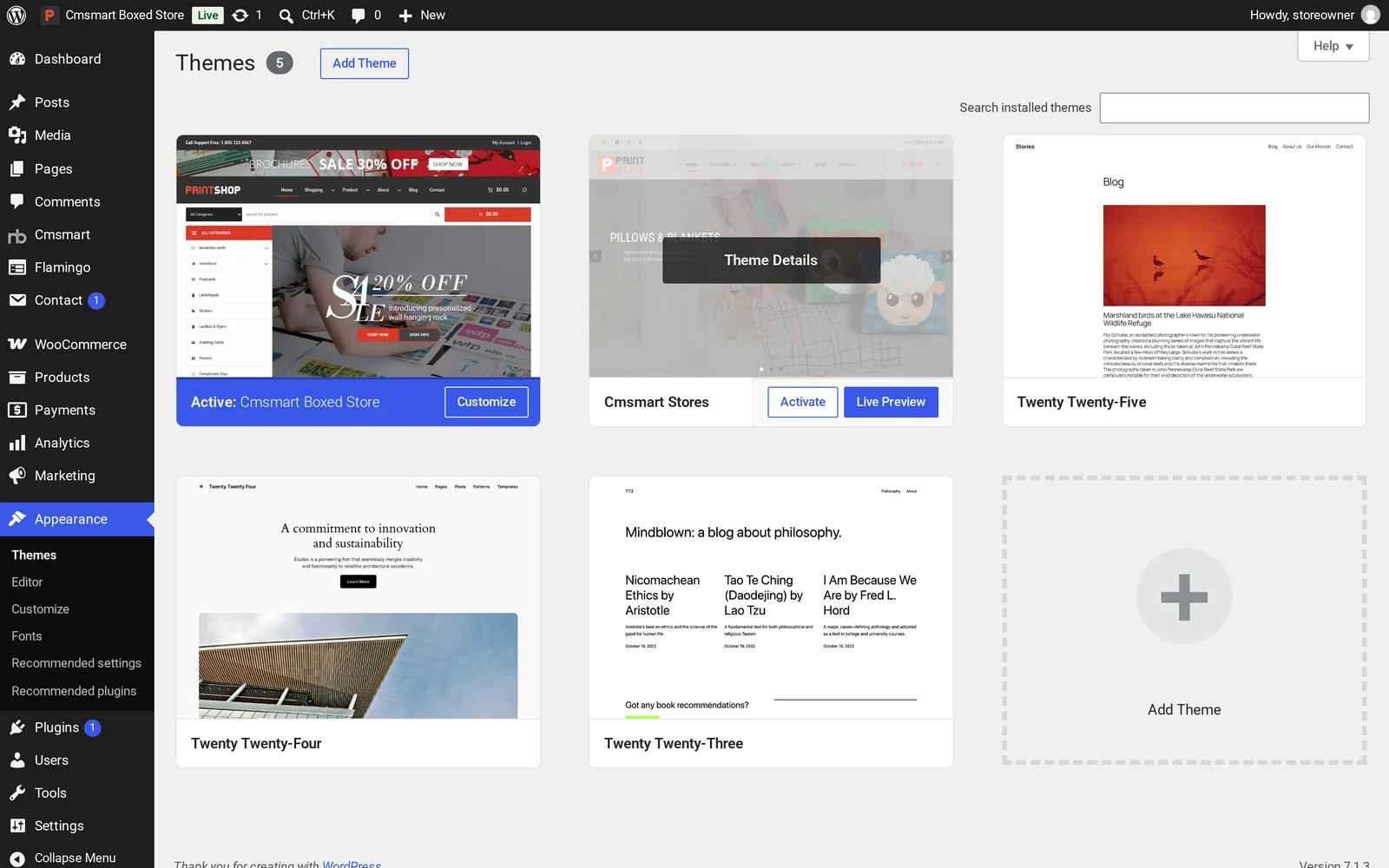Click the WordPress footer link
This screenshot has height=868, width=1389.
click(x=352, y=865)
